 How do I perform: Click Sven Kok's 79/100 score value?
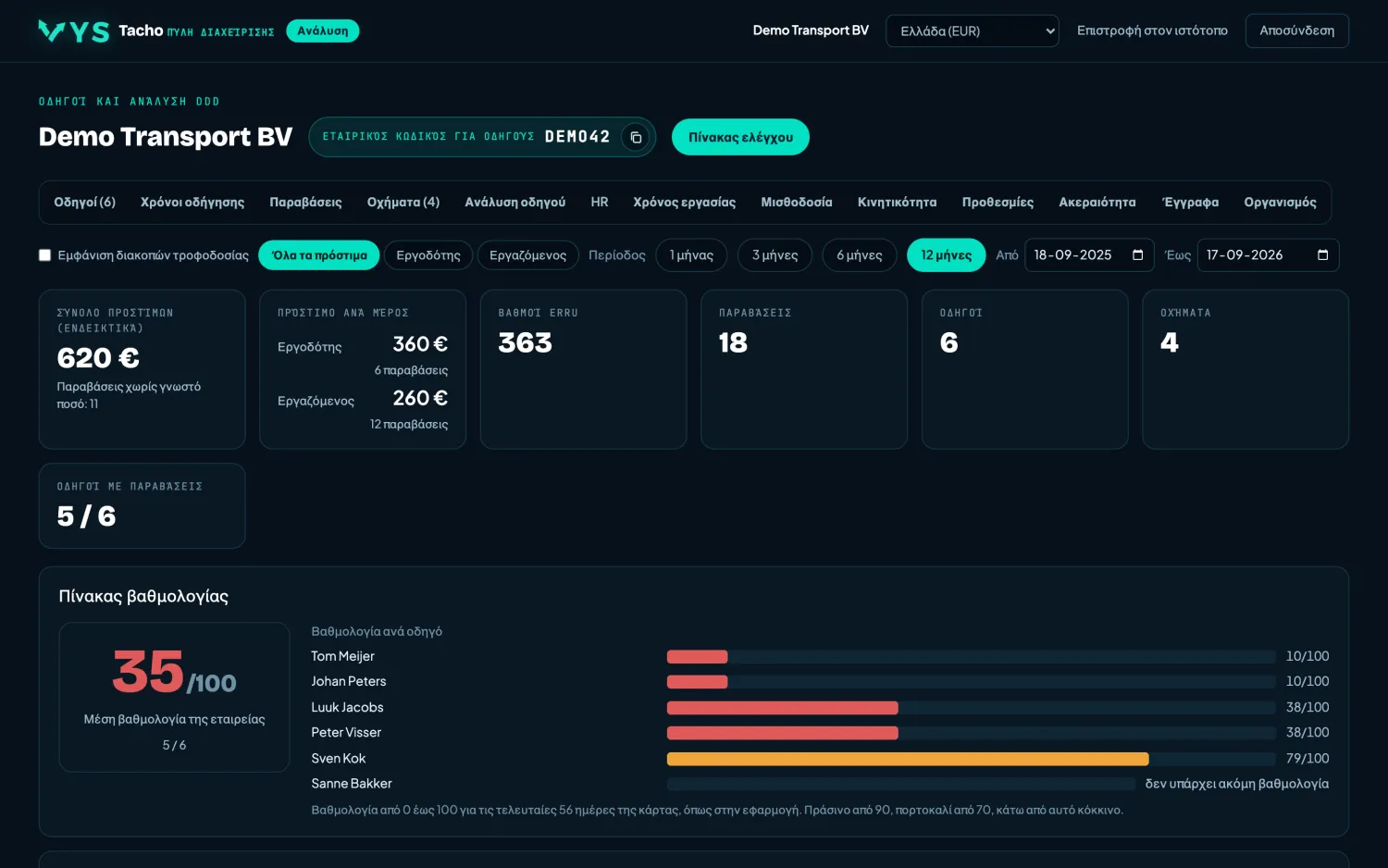coord(1307,759)
